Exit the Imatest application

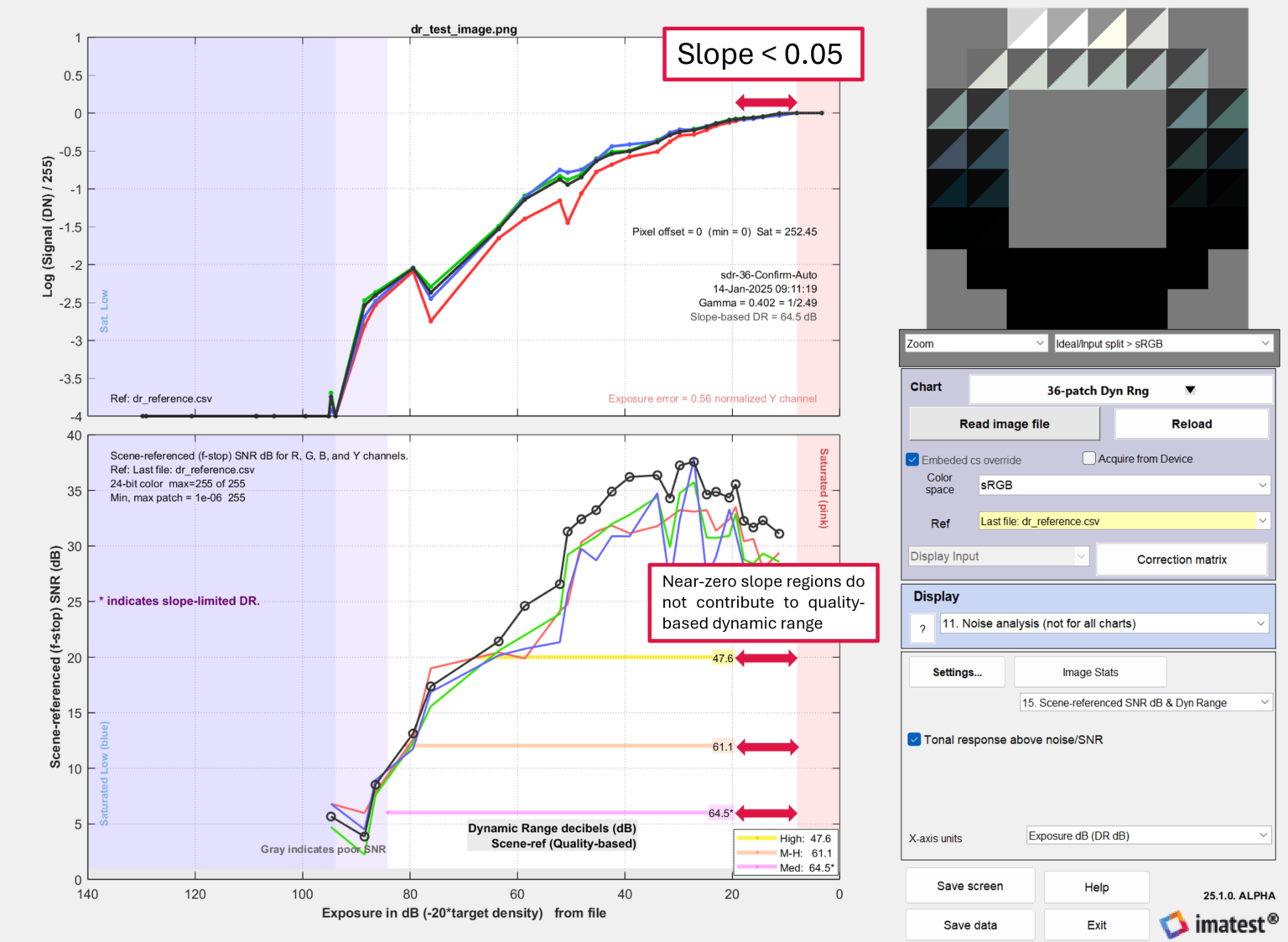coord(1096,924)
